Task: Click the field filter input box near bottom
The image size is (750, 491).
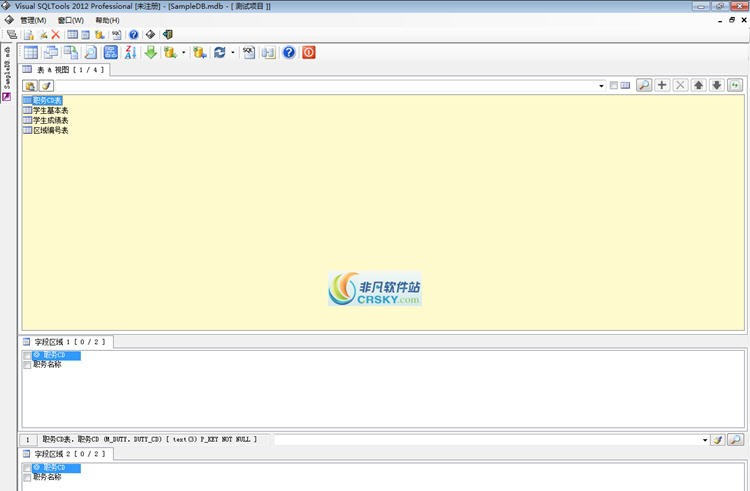Action: click(x=487, y=439)
